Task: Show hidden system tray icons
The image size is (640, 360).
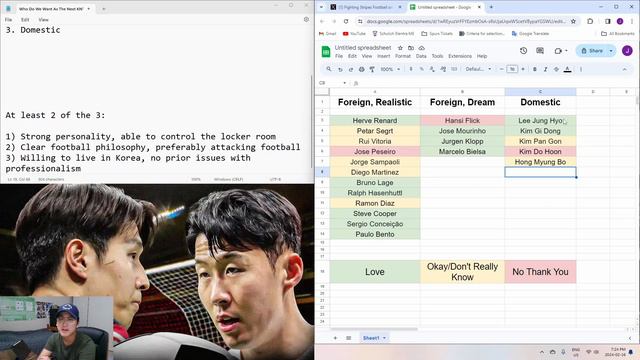Action: 542,352
